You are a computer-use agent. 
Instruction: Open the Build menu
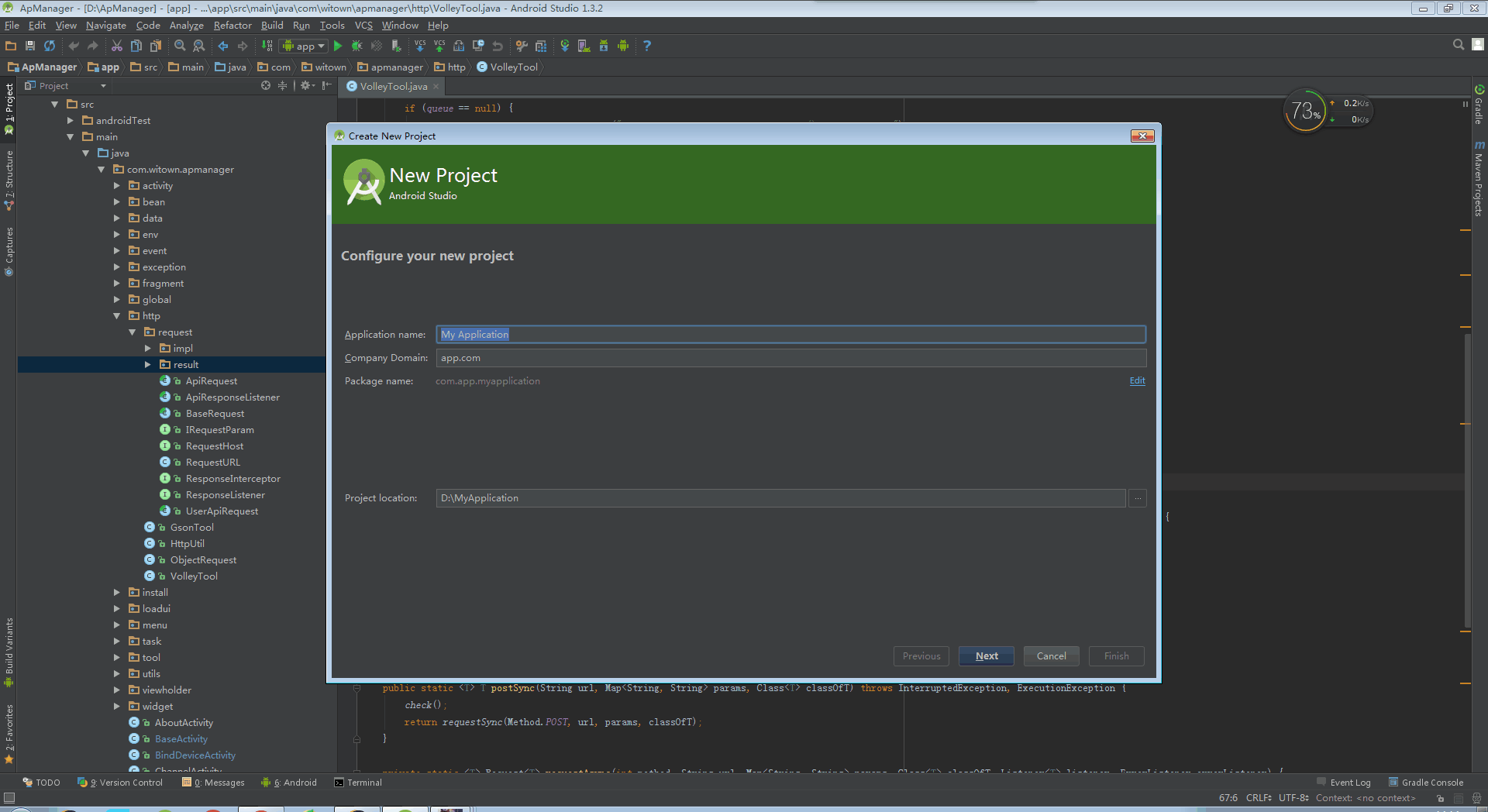(272, 26)
